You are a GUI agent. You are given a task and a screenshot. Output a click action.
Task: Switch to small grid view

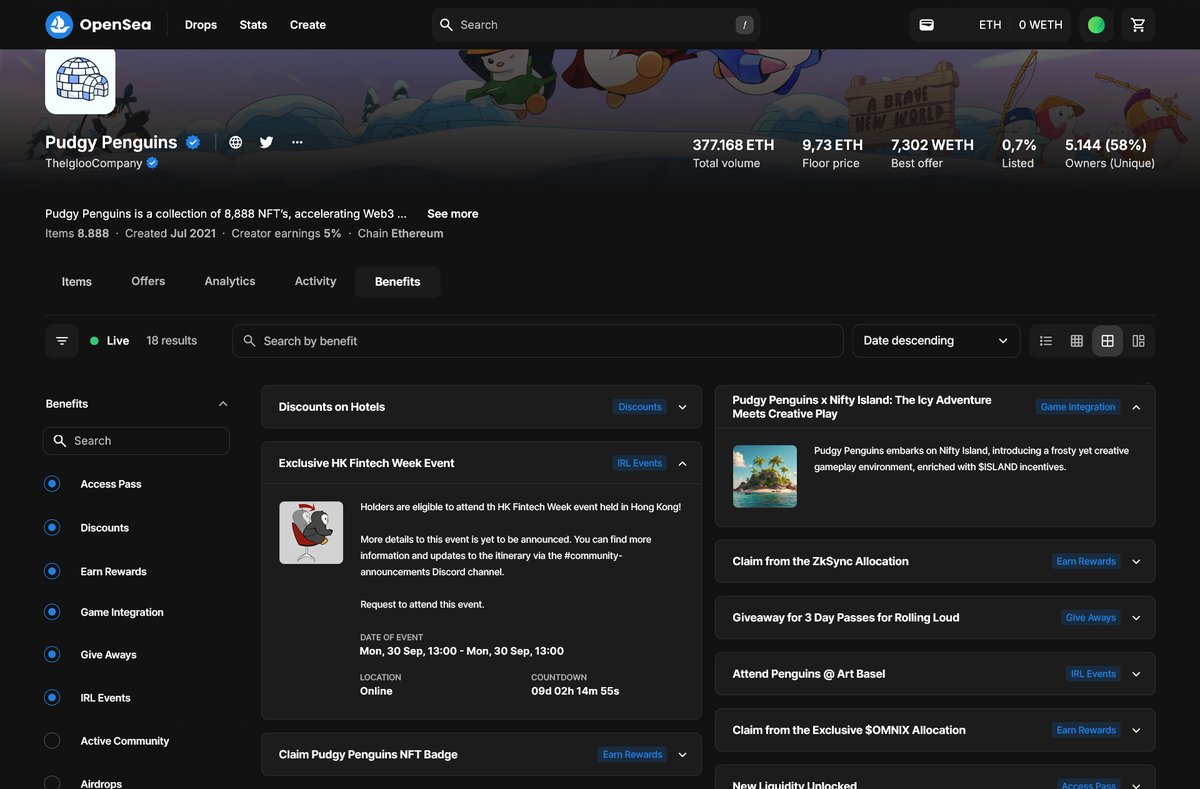click(x=1077, y=341)
